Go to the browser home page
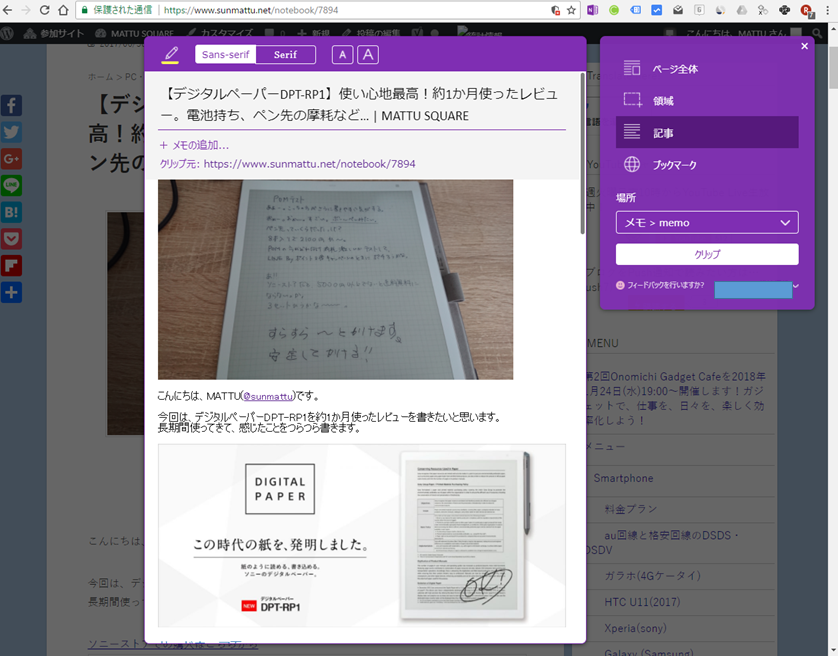This screenshot has width=838, height=656. click(63, 10)
